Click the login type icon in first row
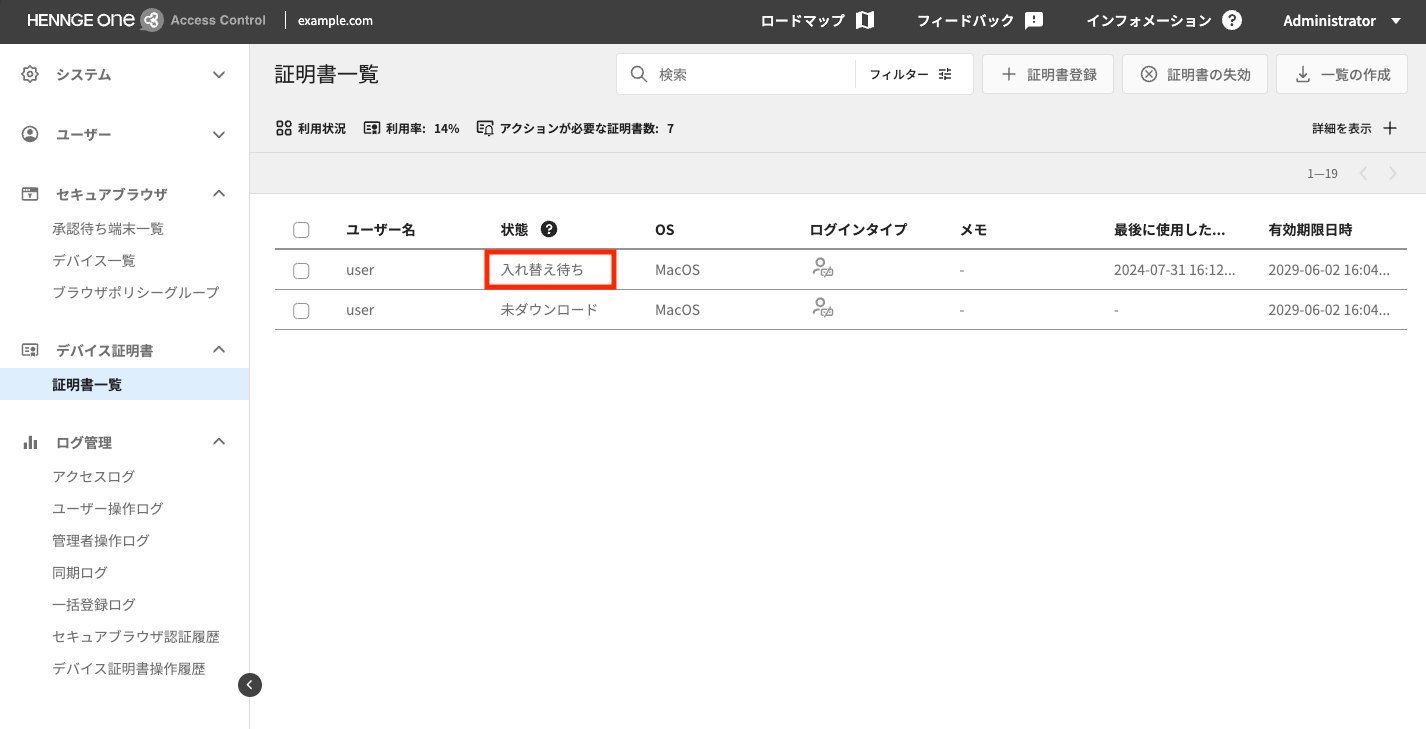1426x729 pixels. (x=823, y=268)
